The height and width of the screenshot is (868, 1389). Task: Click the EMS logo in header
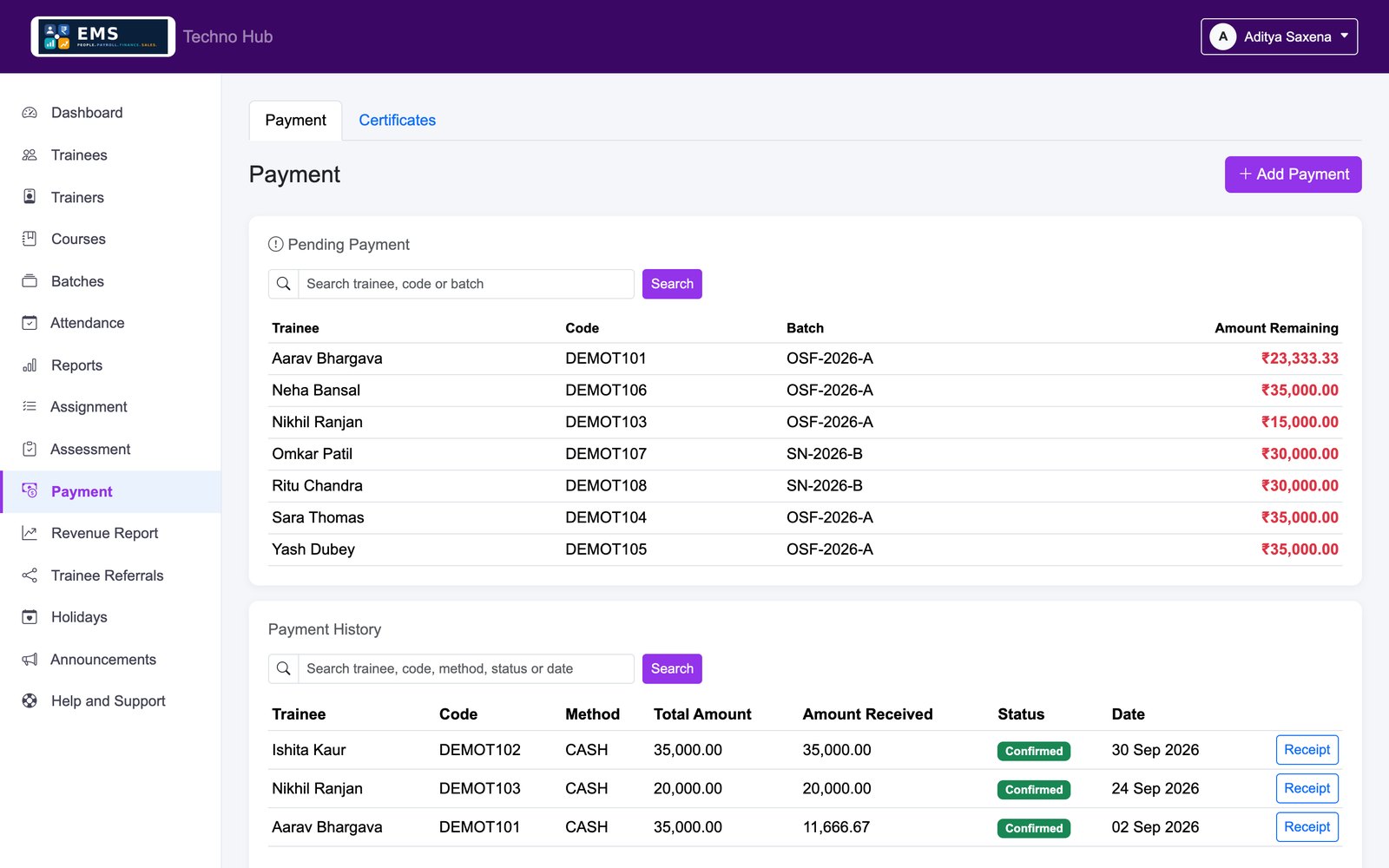(x=103, y=36)
